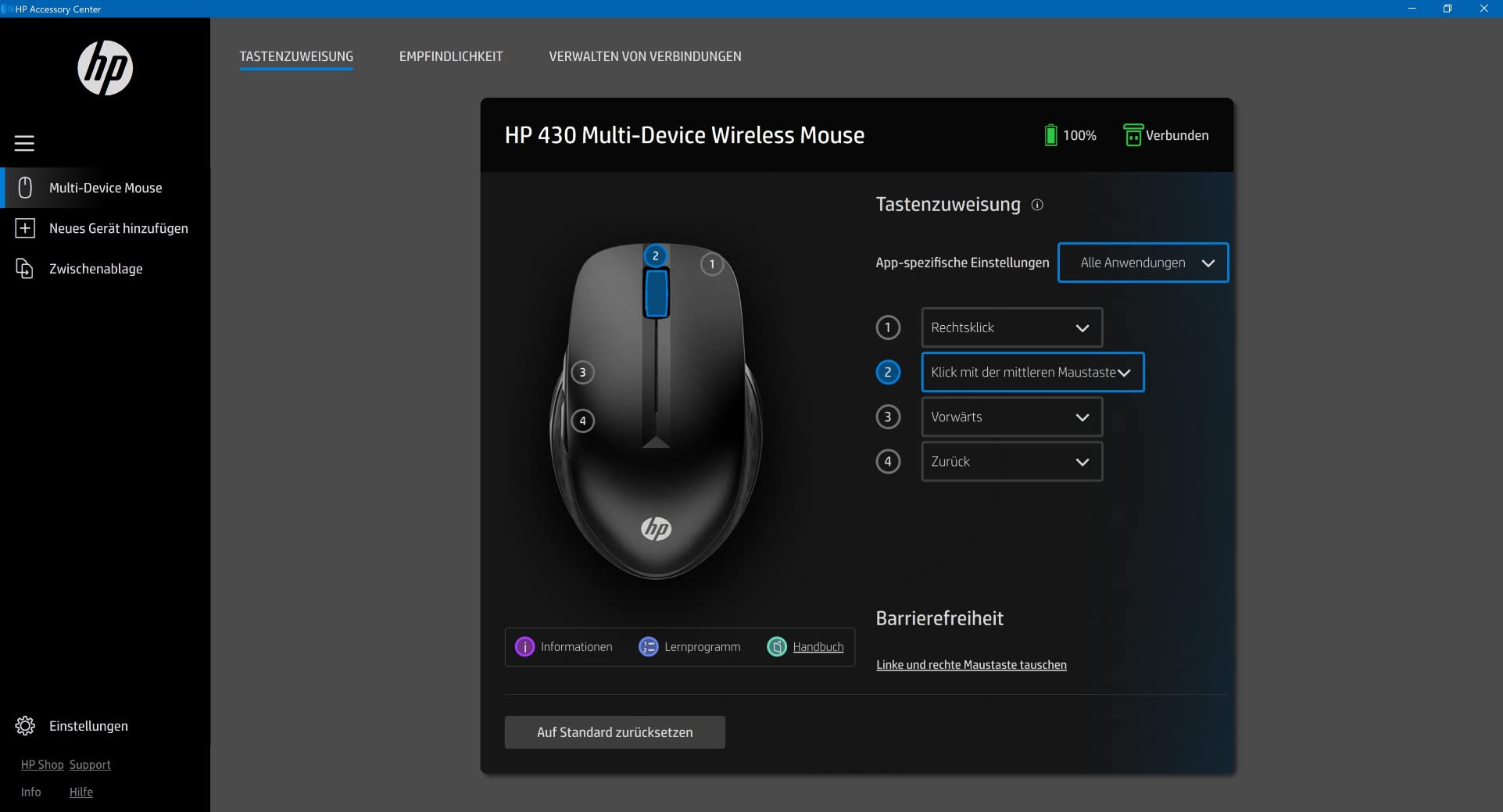This screenshot has width=1503, height=812.
Task: Click Auf Standard zurücksetzen button
Action: click(615, 732)
